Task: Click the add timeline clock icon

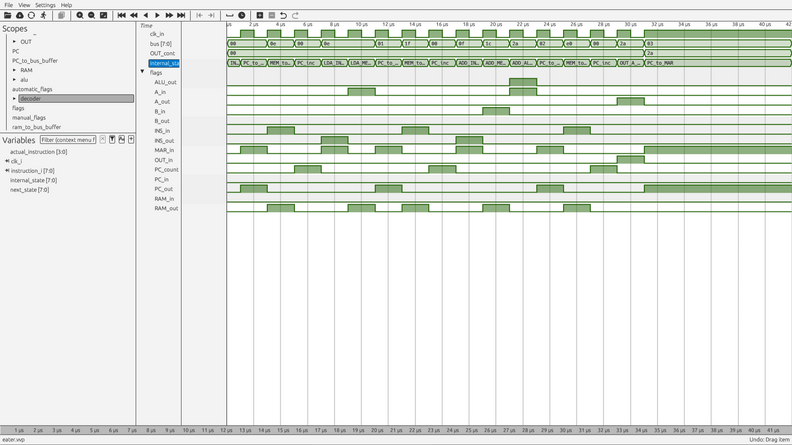Action: pos(242,15)
